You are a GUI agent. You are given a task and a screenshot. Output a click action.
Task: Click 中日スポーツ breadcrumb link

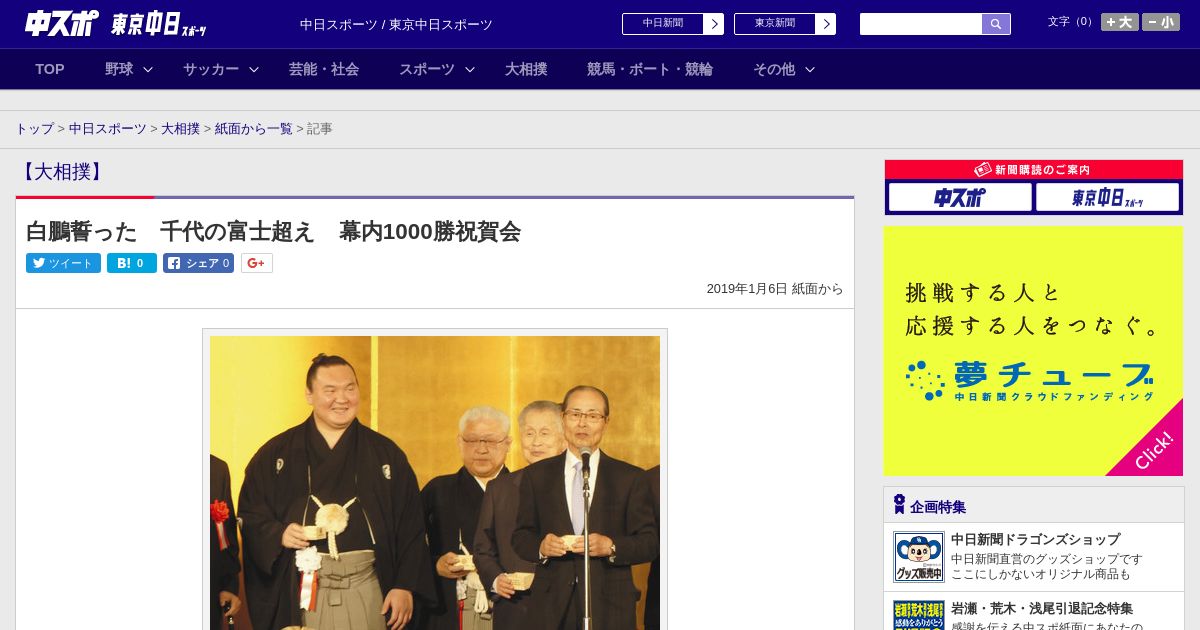pyautogui.click(x=108, y=129)
